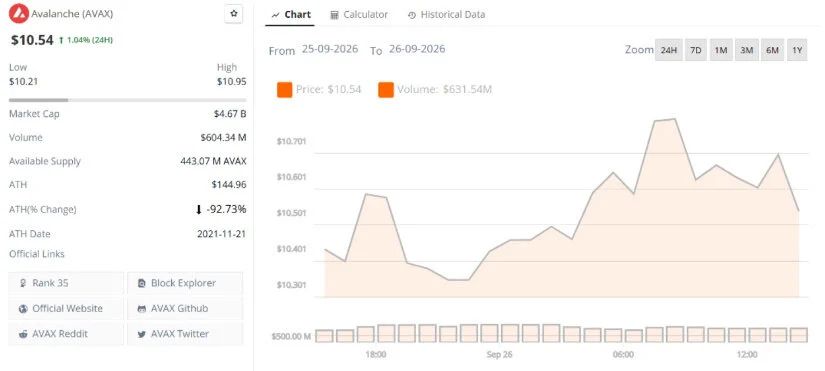Switch to the Calculator tab

point(359,15)
